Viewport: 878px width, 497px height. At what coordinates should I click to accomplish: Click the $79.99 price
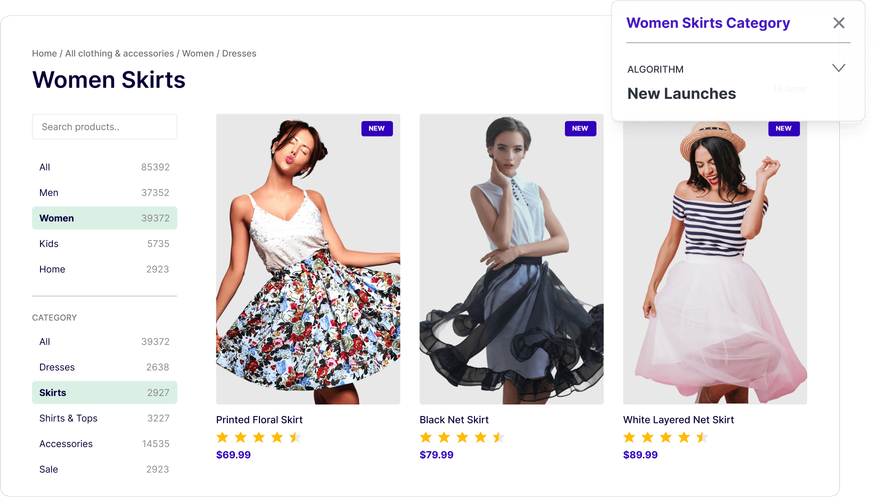click(x=437, y=455)
